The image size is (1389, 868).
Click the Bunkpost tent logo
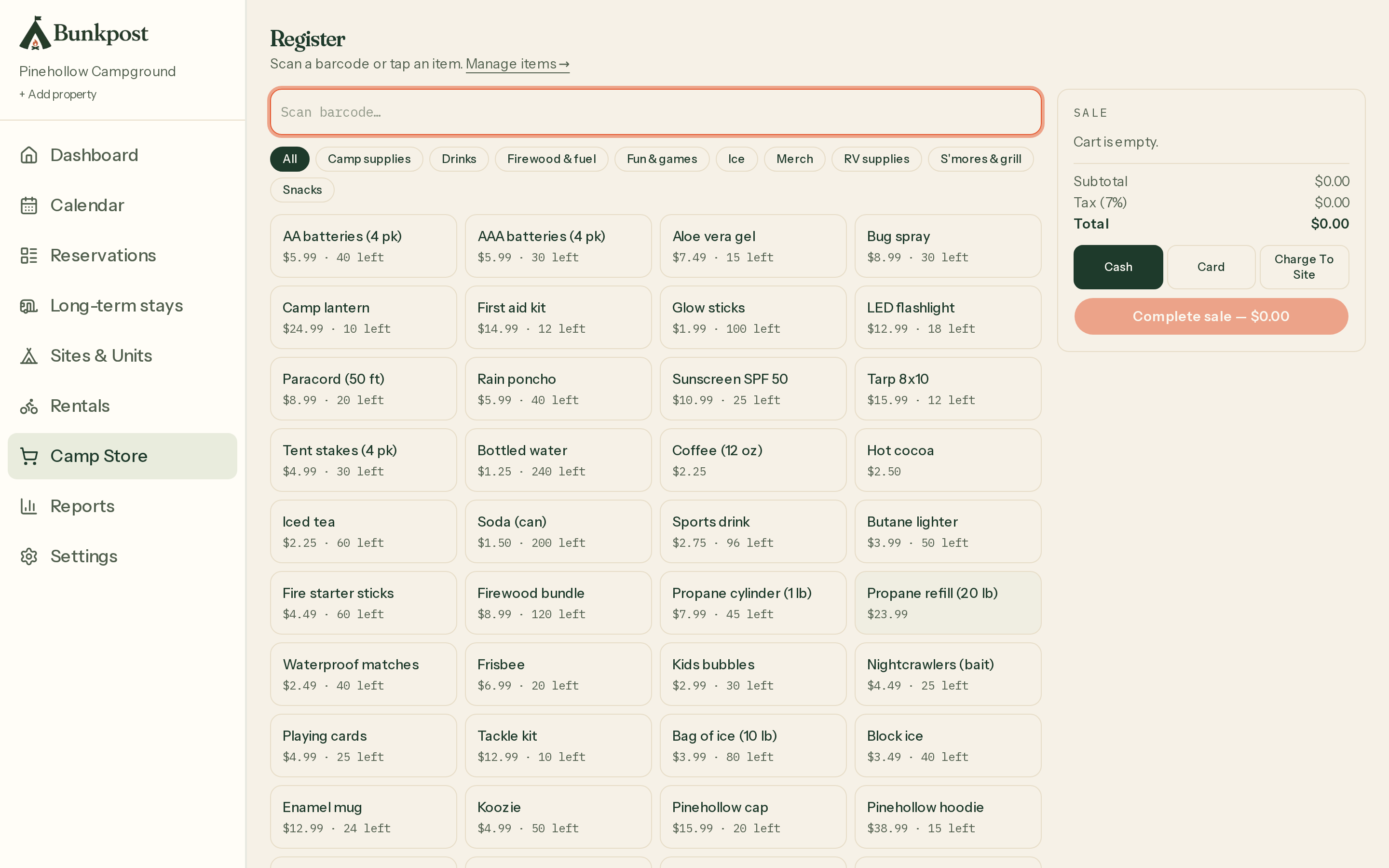(35, 33)
